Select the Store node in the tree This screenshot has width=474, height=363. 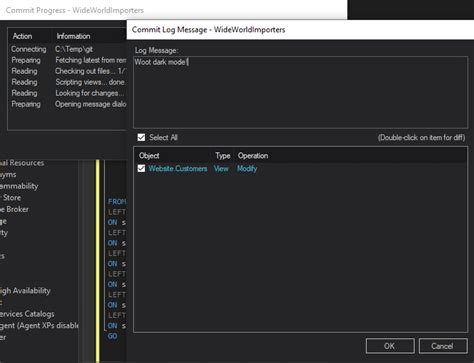point(12,198)
